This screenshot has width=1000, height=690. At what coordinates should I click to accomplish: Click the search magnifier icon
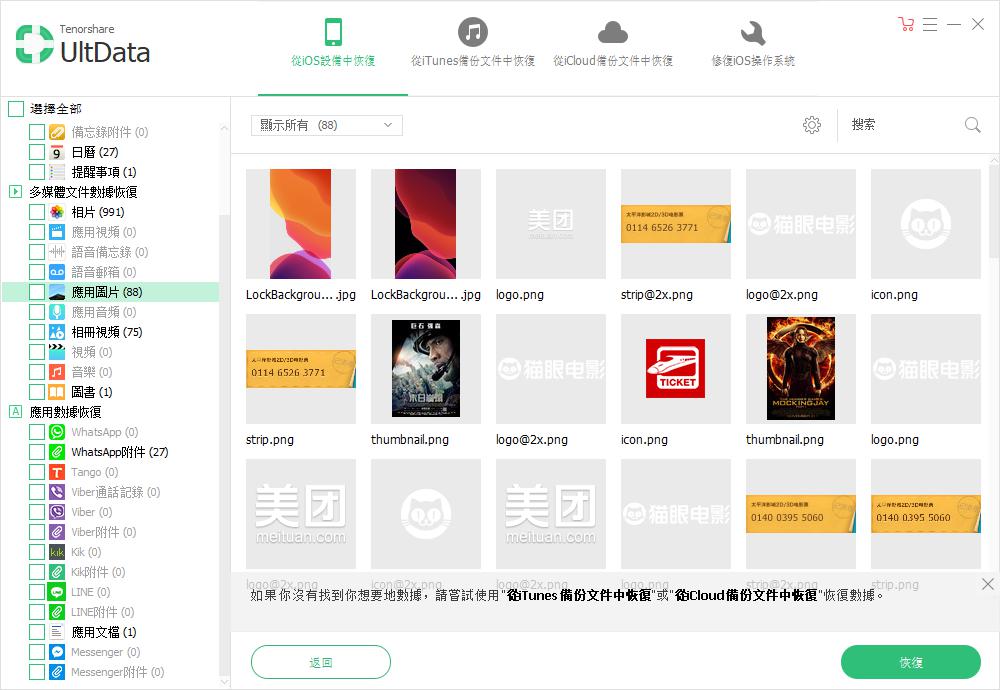pos(973,125)
